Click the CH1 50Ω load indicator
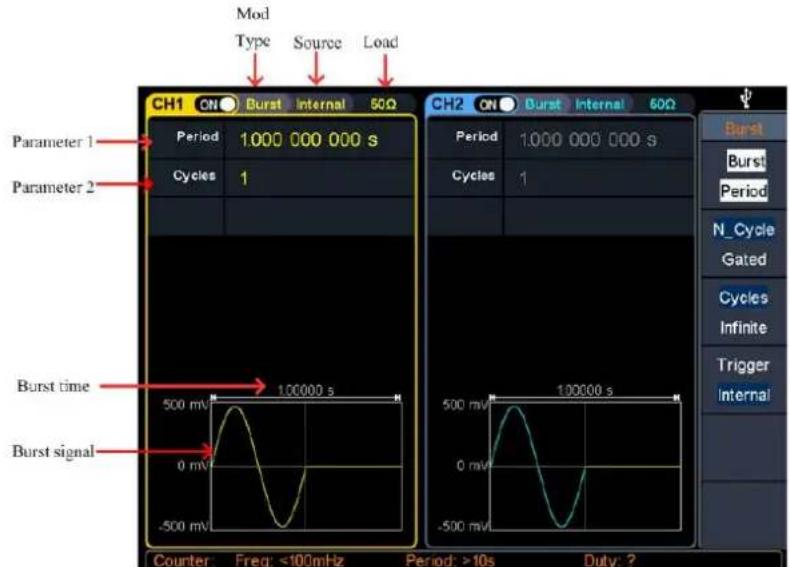The image size is (790, 567). click(x=383, y=104)
